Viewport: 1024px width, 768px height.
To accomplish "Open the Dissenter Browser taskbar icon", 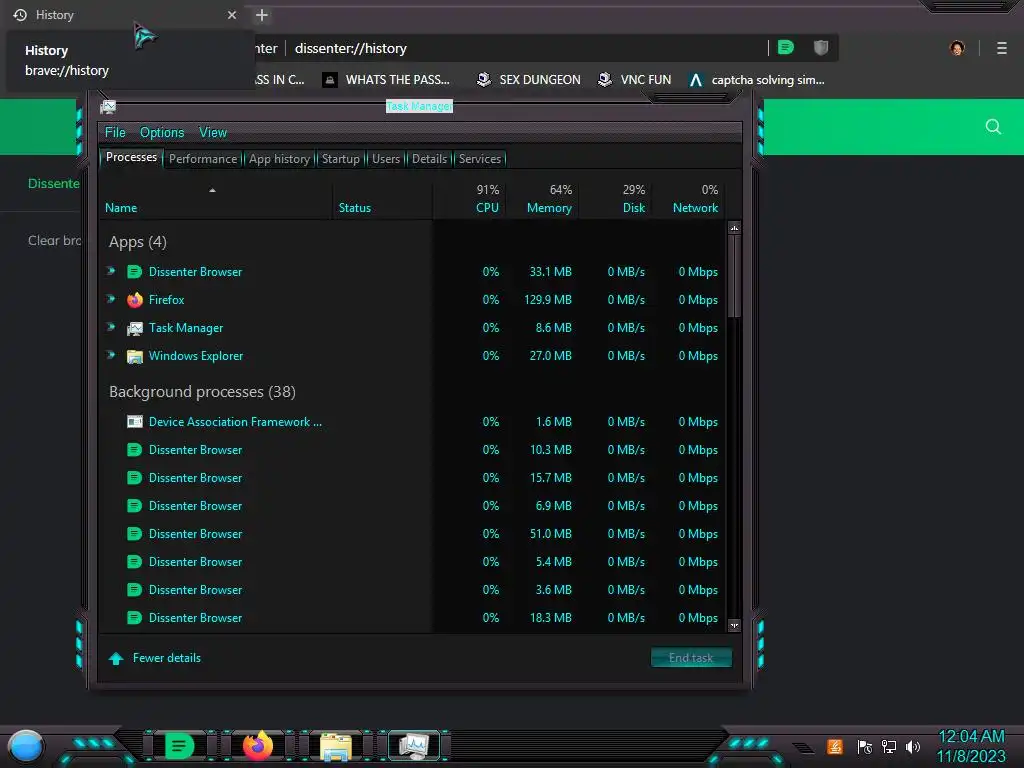I will click(x=179, y=746).
